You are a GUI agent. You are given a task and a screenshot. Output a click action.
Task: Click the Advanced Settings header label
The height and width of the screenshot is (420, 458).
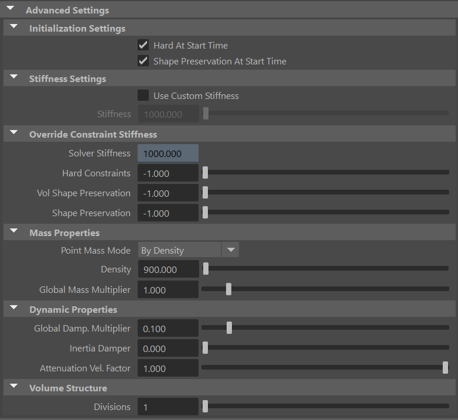(67, 10)
